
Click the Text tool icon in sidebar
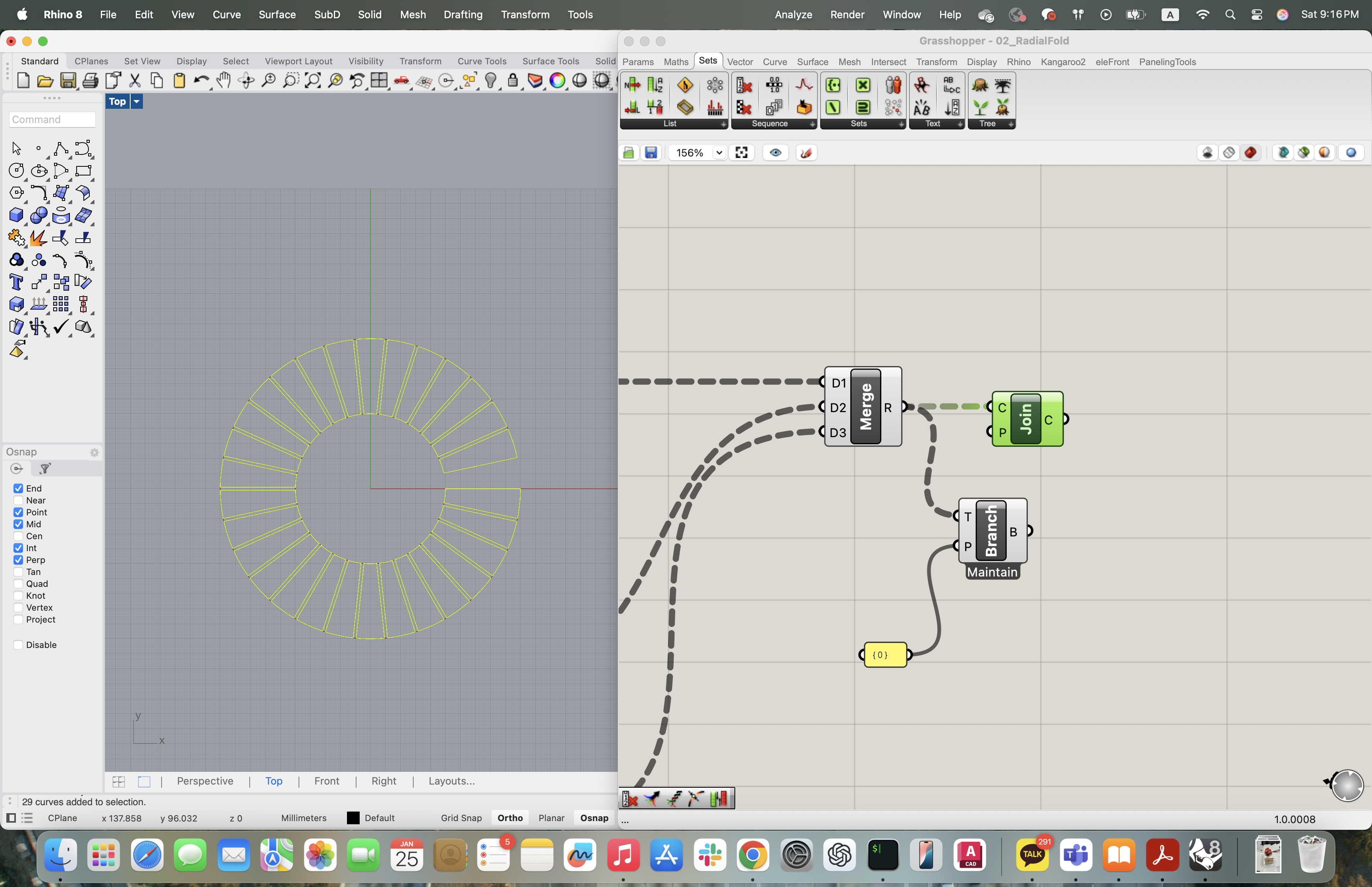pyautogui.click(x=16, y=282)
